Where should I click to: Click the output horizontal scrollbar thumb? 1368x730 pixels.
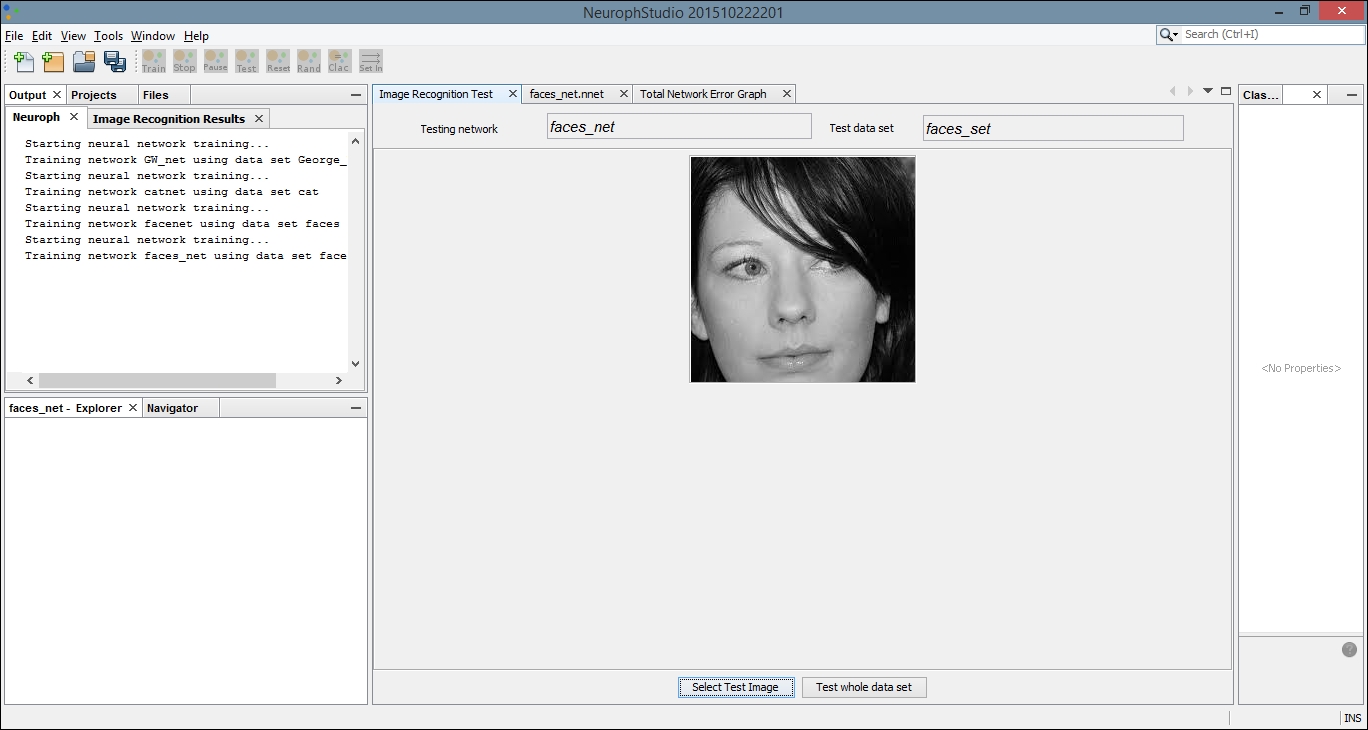pyautogui.click(x=156, y=381)
